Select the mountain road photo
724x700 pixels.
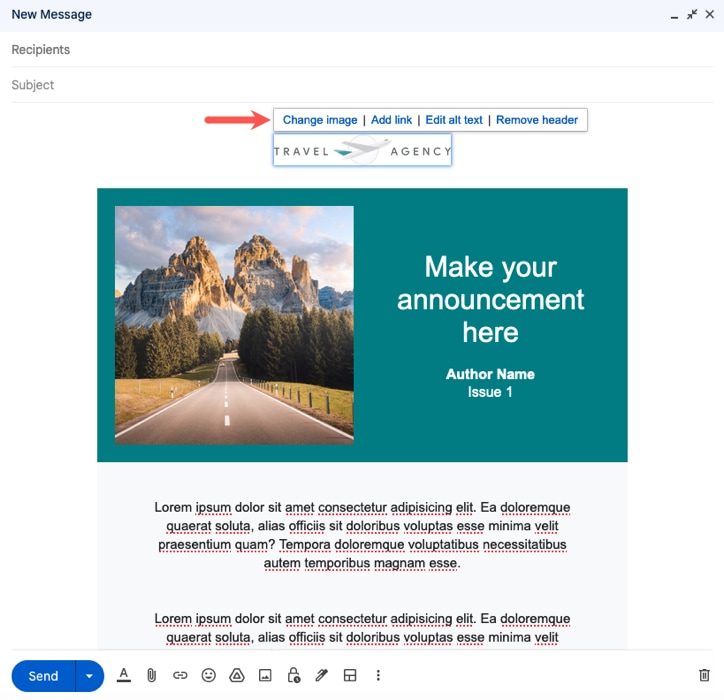tap(234, 325)
